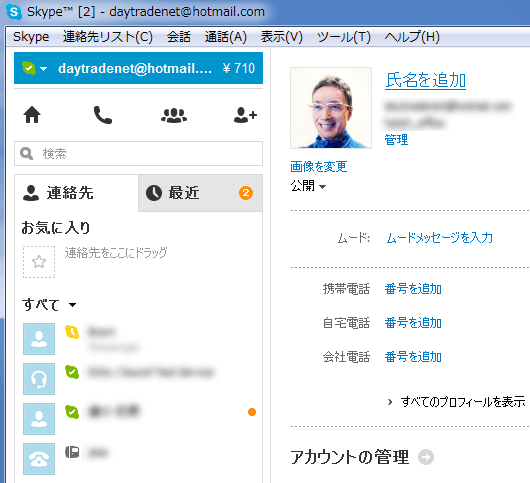Open the 表示(V) menu

[x=282, y=37]
